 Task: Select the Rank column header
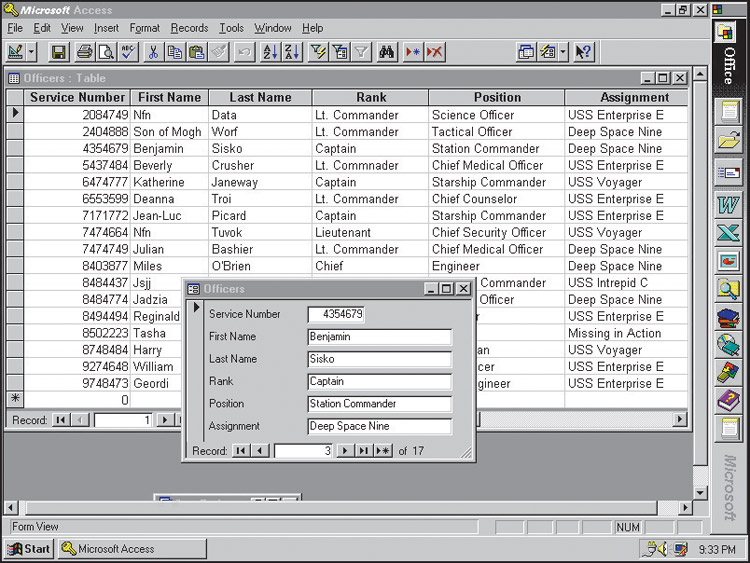click(371, 97)
